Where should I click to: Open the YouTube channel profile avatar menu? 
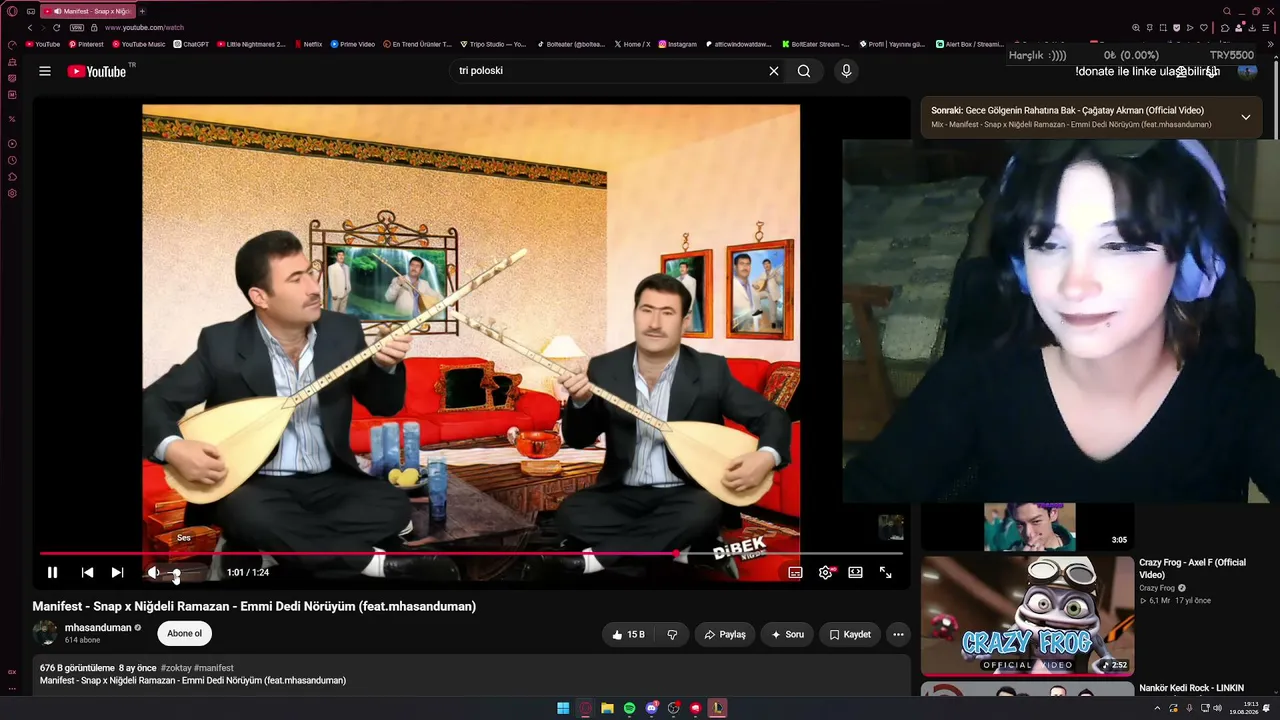click(x=1247, y=71)
